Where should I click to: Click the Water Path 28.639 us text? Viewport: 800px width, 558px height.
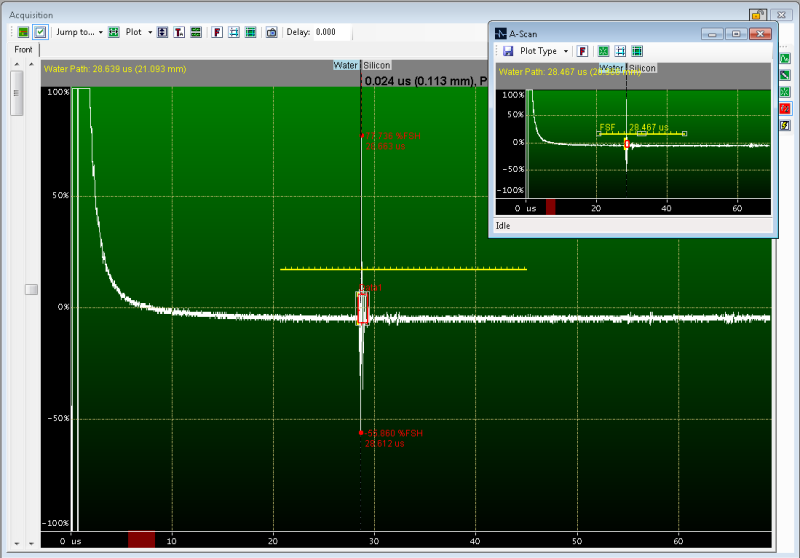pos(115,69)
